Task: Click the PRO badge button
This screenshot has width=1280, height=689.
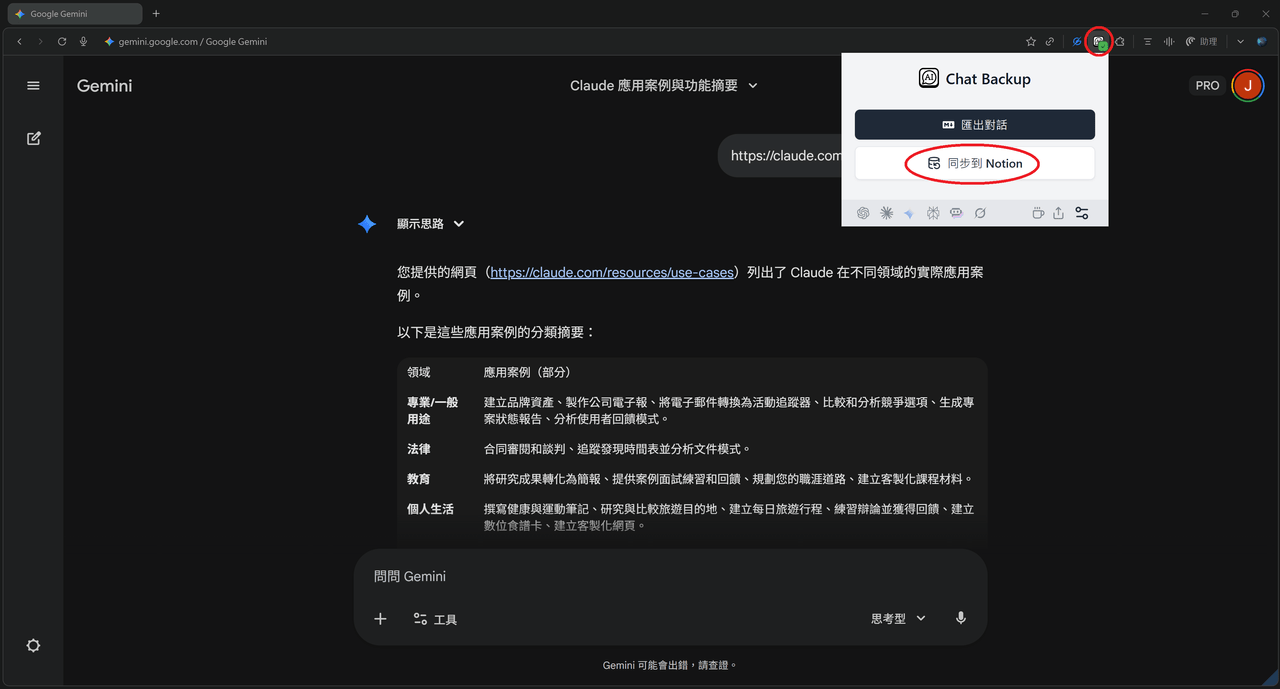Action: pyautogui.click(x=1207, y=86)
